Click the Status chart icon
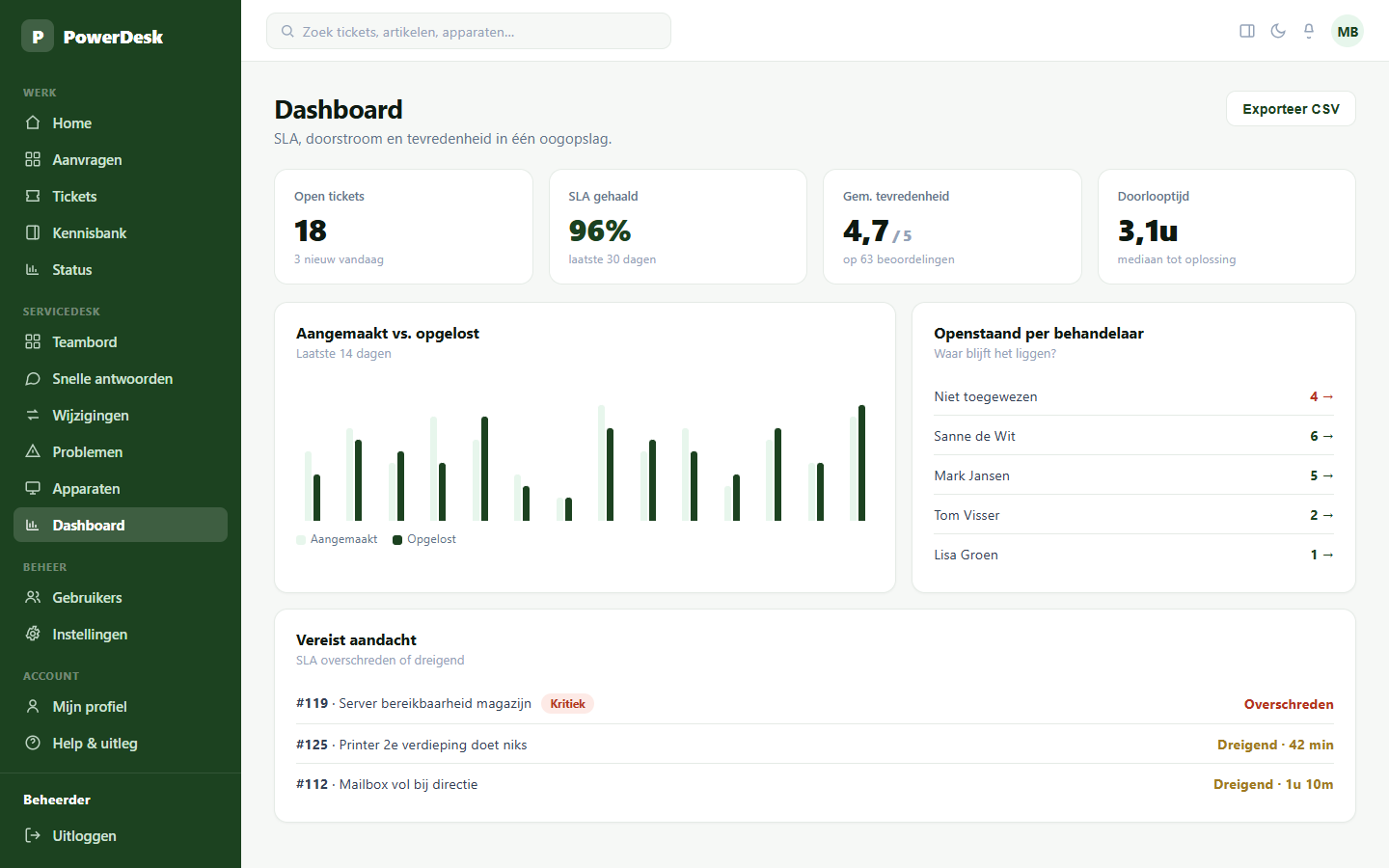 pos(33,269)
